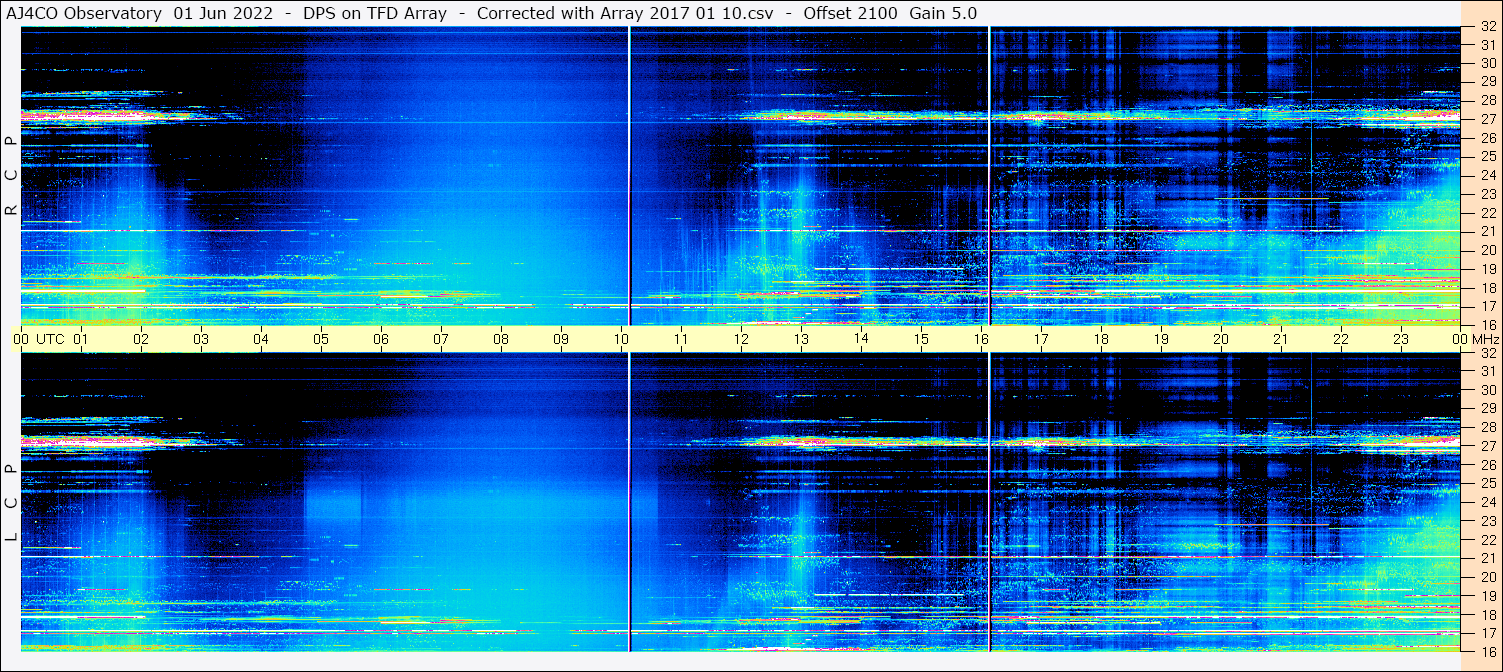Select hour label 14 on time axis
The width and height of the screenshot is (1503, 672).
pyautogui.click(x=861, y=339)
